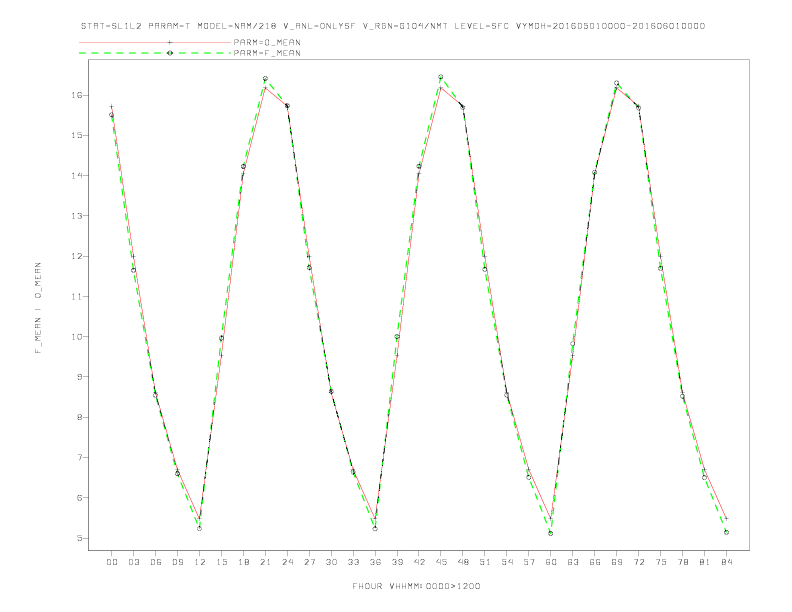
Task: Click the x-axis tick label 36
Action: point(375,562)
